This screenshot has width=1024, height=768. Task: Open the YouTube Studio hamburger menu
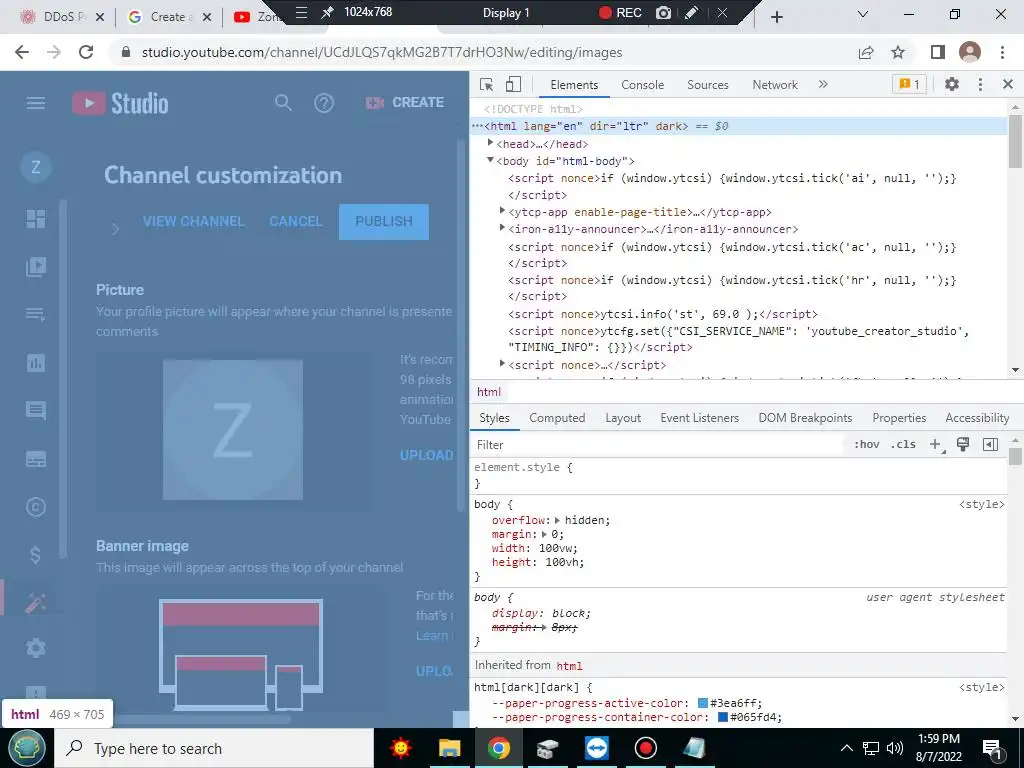[x=36, y=103]
